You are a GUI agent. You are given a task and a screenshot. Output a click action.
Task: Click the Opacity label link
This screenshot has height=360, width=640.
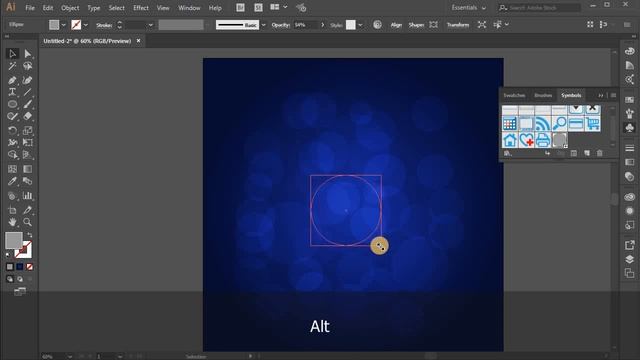click(280, 25)
